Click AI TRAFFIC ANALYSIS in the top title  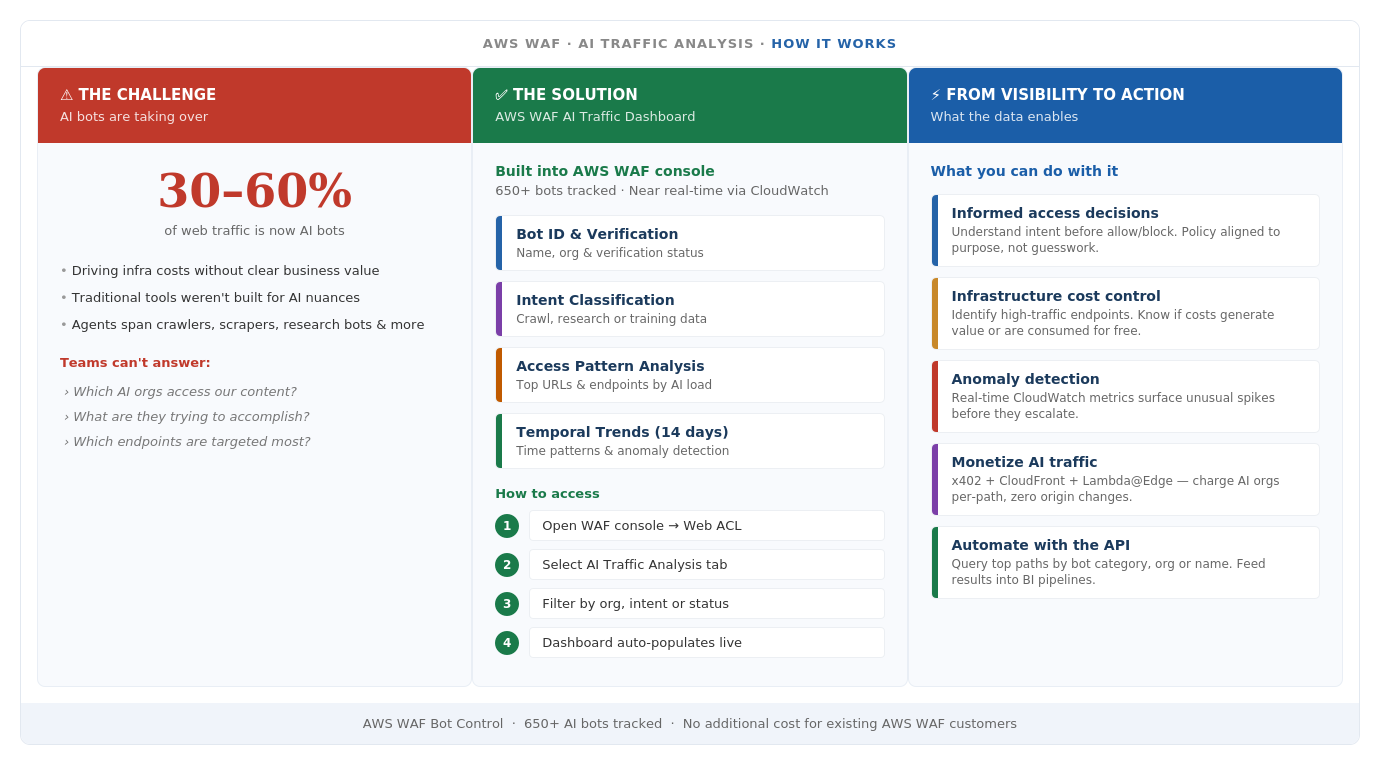coord(666,44)
